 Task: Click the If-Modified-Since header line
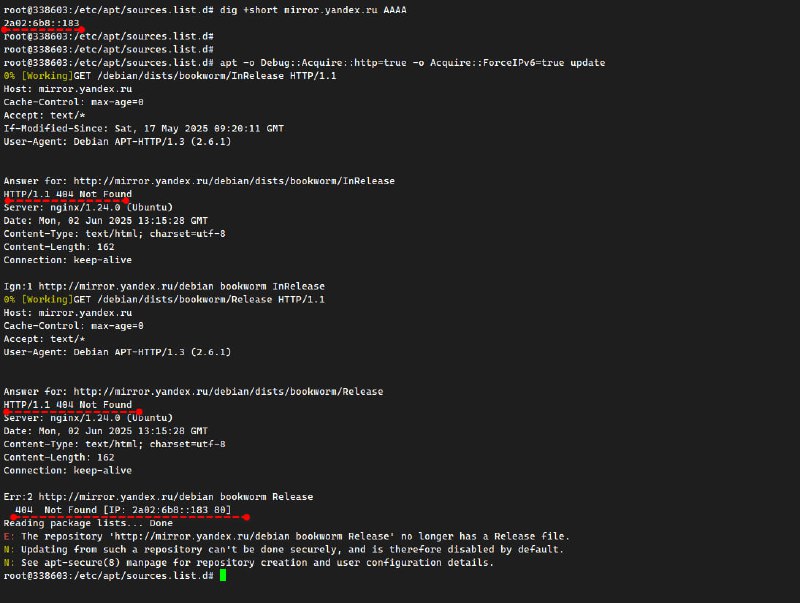click(143, 128)
